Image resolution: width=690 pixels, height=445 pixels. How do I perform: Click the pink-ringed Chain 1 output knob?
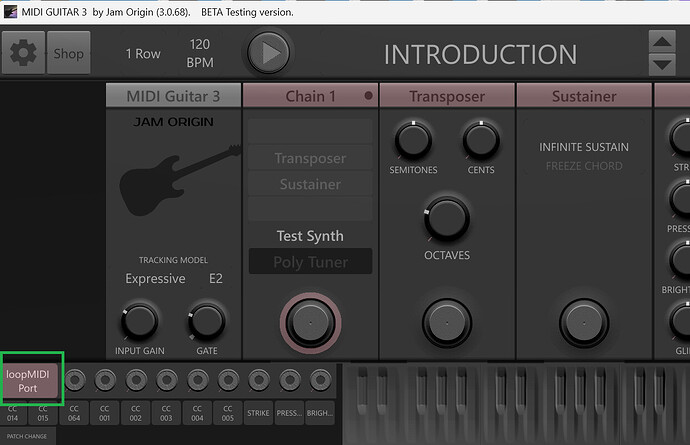[309, 321]
